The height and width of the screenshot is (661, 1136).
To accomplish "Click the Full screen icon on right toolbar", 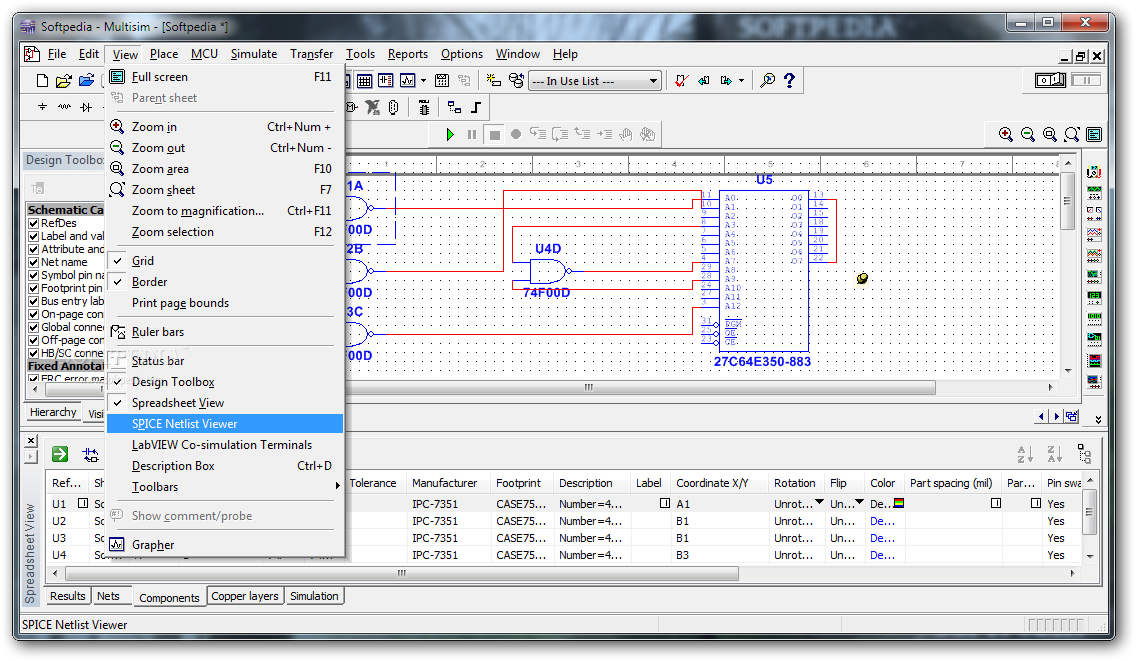I will 1095,134.
